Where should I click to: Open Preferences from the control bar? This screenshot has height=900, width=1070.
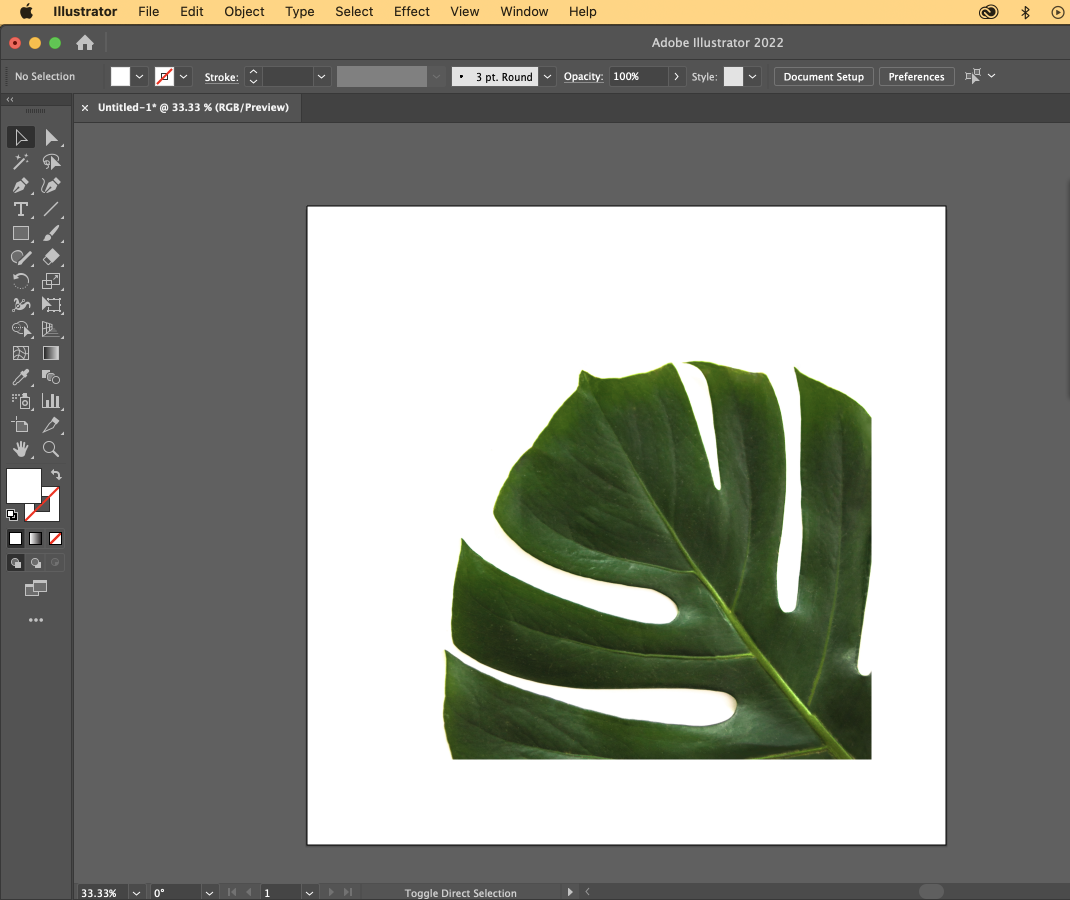click(916, 76)
